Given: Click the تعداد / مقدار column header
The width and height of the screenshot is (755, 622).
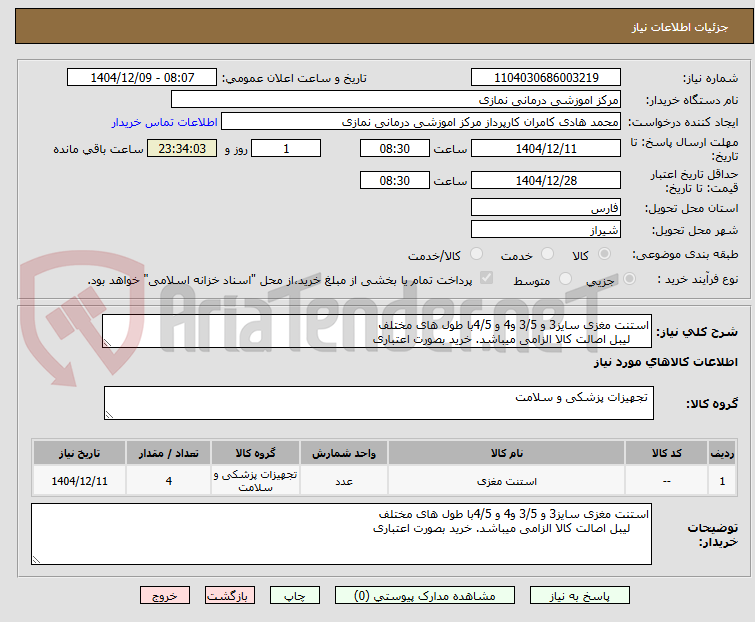Looking at the screenshot, I should [169, 453].
